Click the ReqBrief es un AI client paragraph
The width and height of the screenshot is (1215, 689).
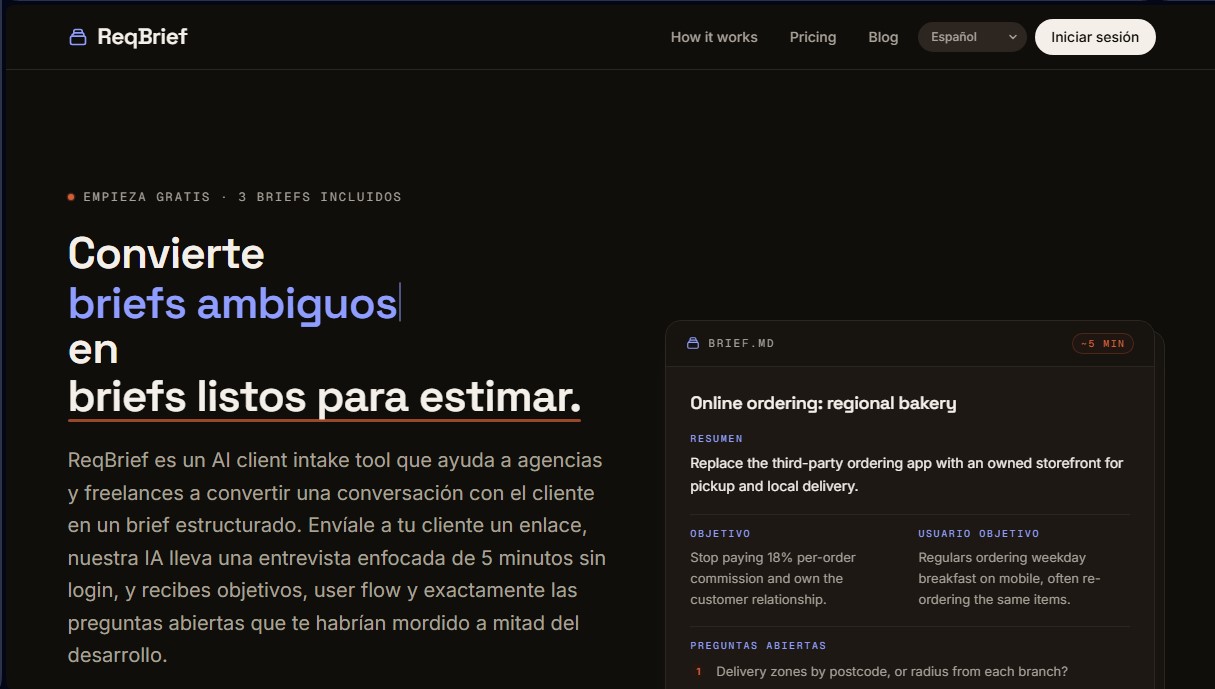coord(337,558)
